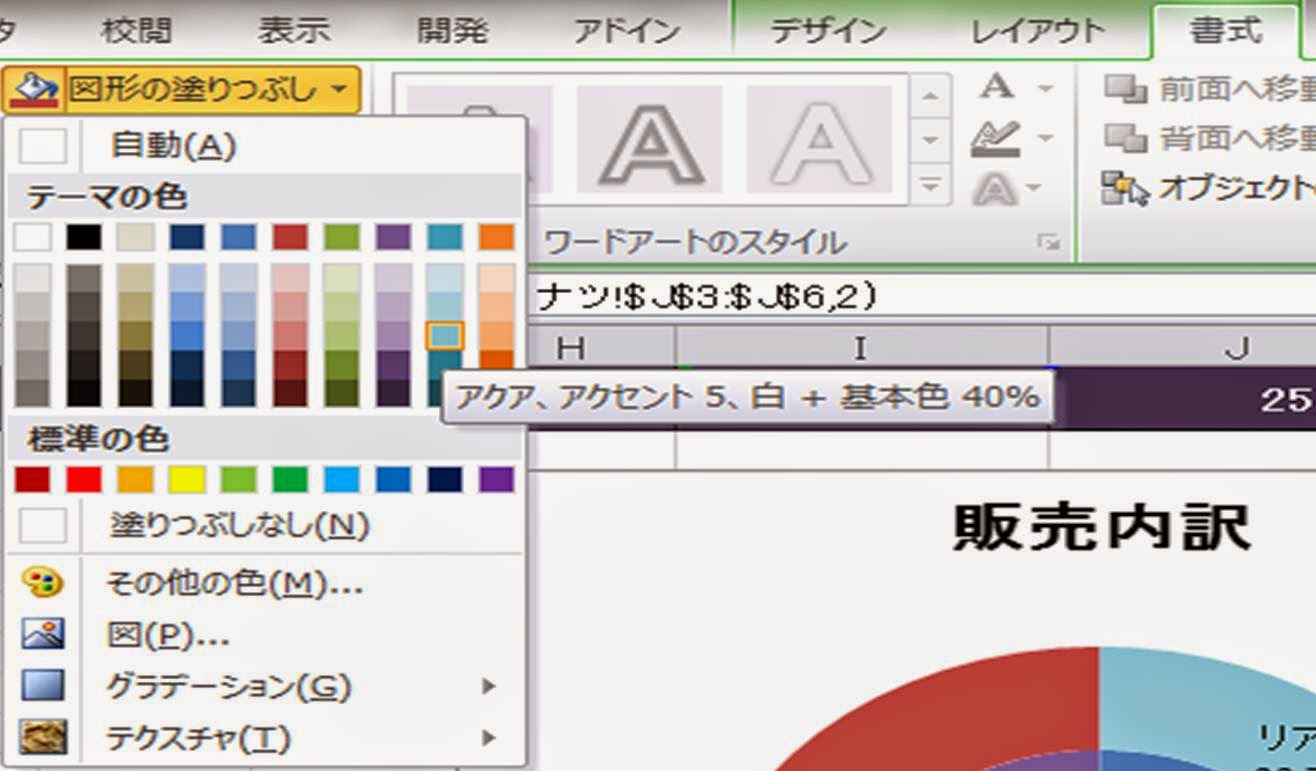Apply the middle outlined WordArt style
The image size is (1316, 771).
coord(650,138)
